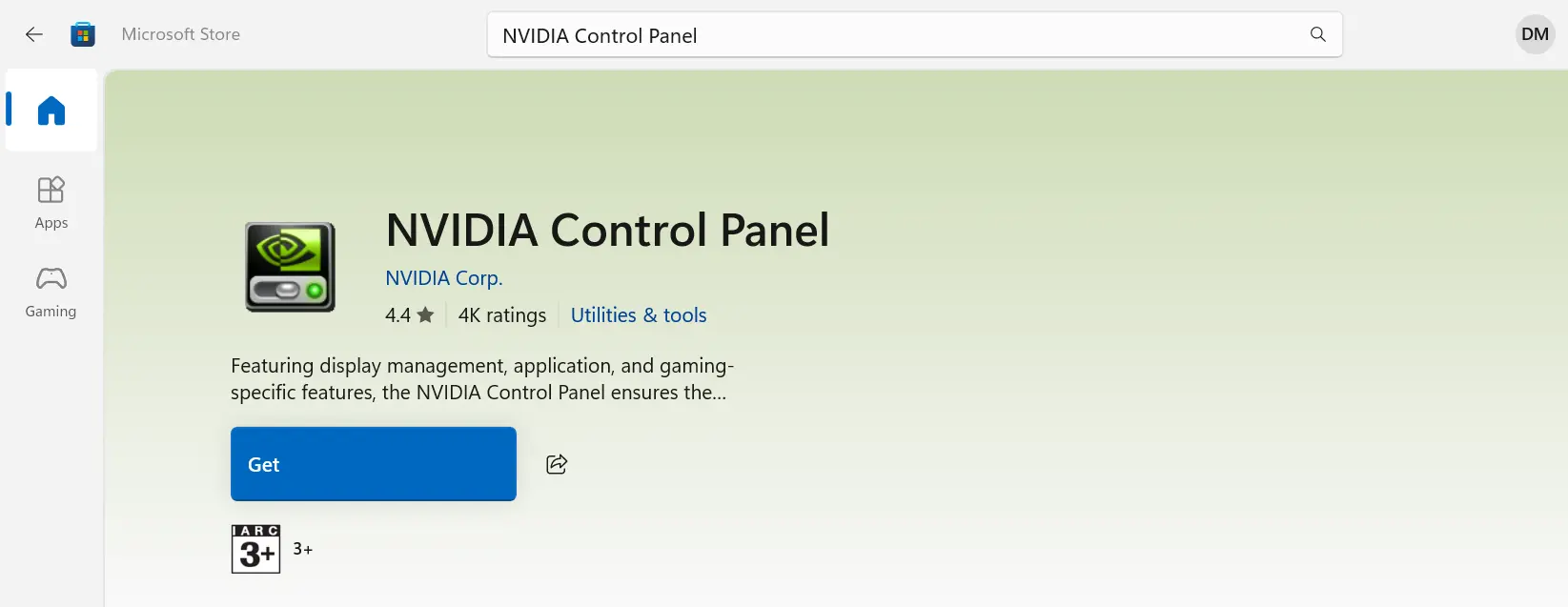Click the Microsoft Store logo icon
The width and height of the screenshot is (1568, 607).
click(x=83, y=34)
